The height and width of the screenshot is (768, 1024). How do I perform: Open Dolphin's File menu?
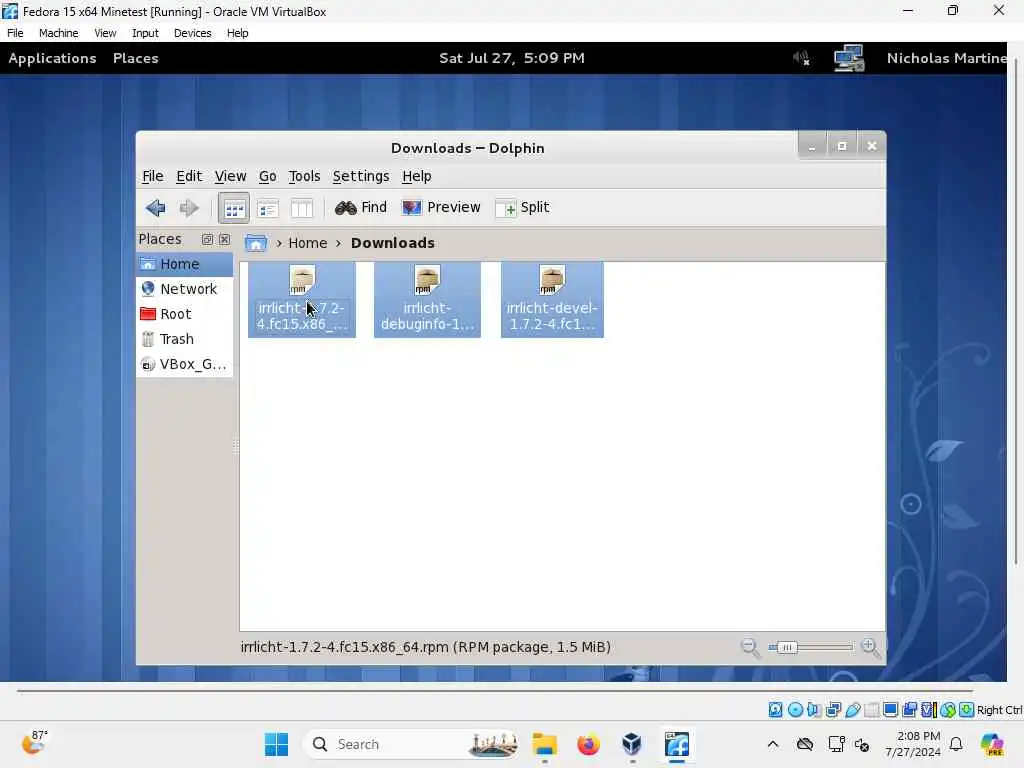pyautogui.click(x=153, y=176)
